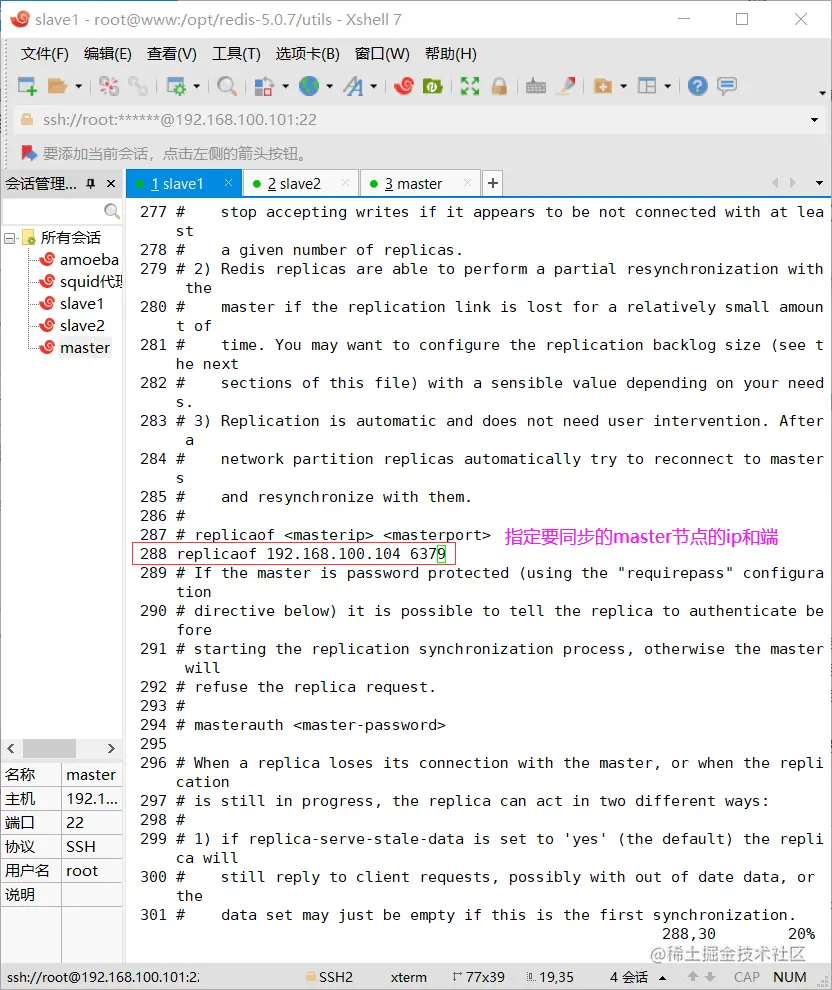
Task: Open 查看(V) menu
Action: coord(172,54)
